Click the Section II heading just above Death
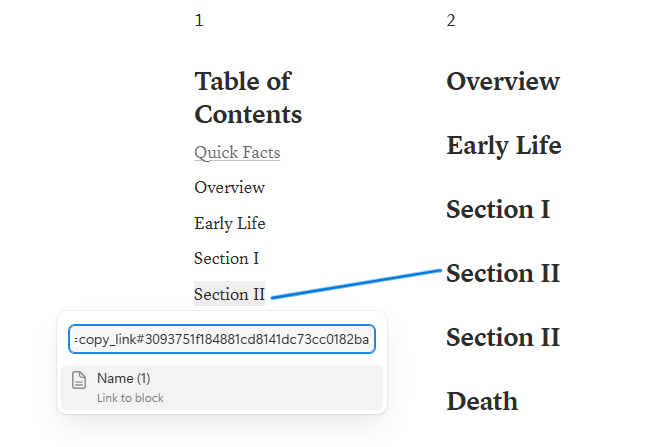 (503, 337)
